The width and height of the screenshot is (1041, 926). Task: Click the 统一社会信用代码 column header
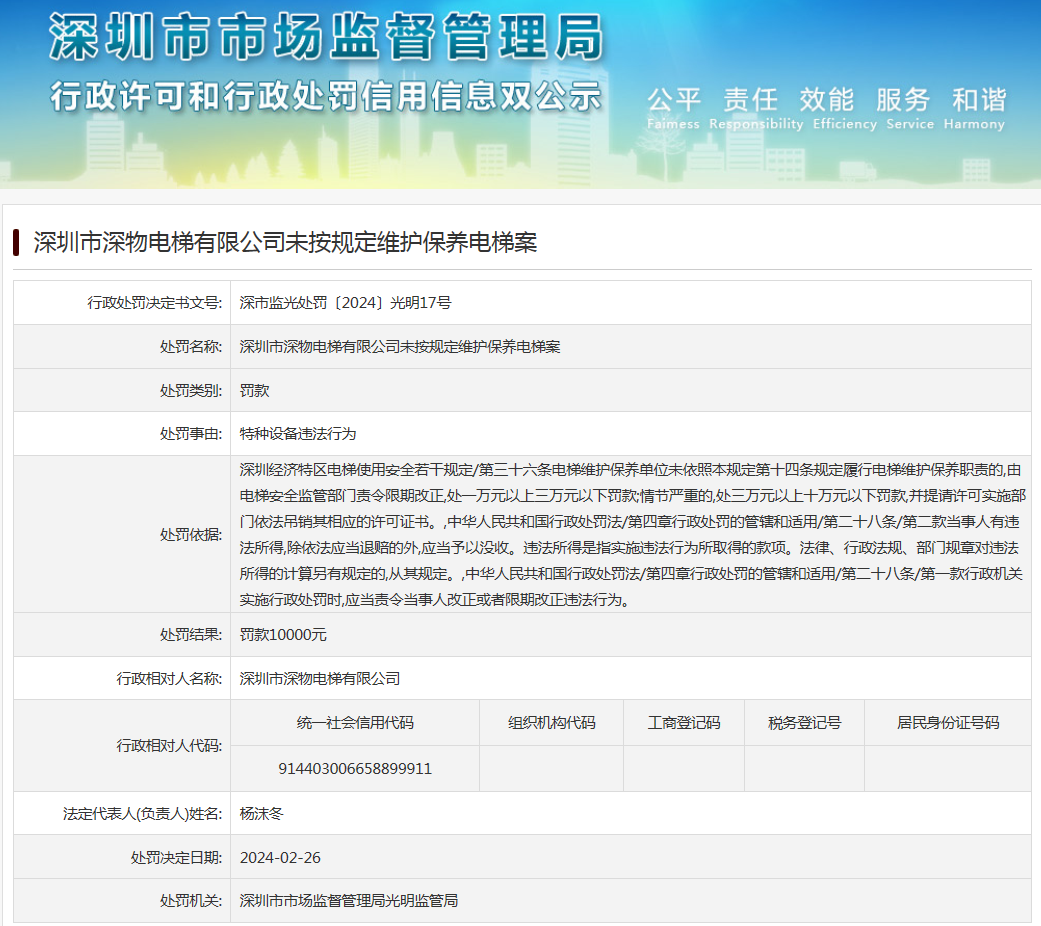[x=355, y=723]
